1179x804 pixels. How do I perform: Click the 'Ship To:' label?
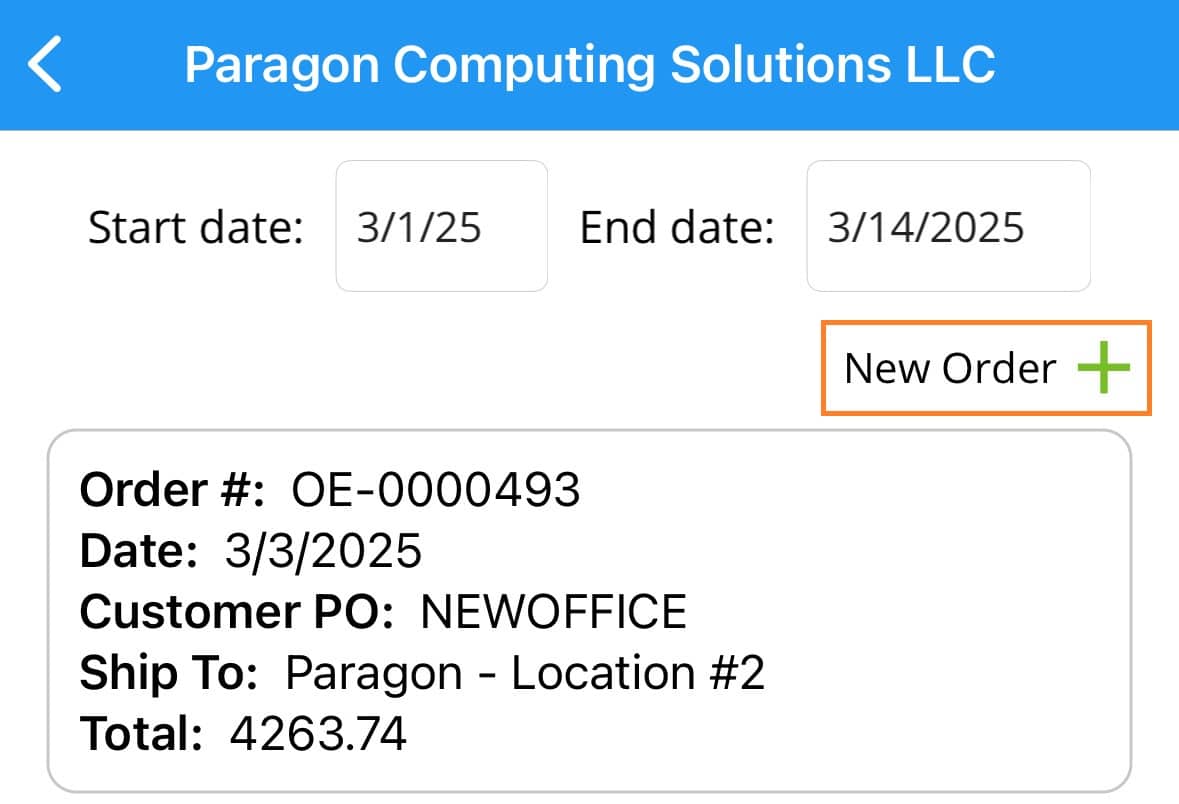click(168, 673)
